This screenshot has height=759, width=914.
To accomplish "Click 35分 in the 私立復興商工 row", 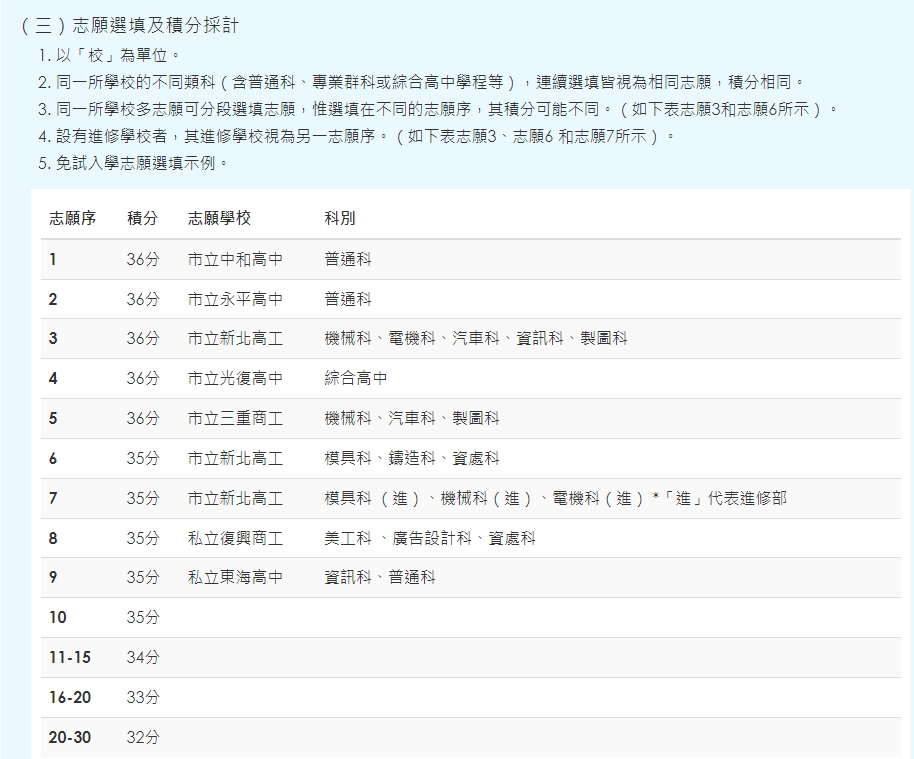I will point(143,538).
